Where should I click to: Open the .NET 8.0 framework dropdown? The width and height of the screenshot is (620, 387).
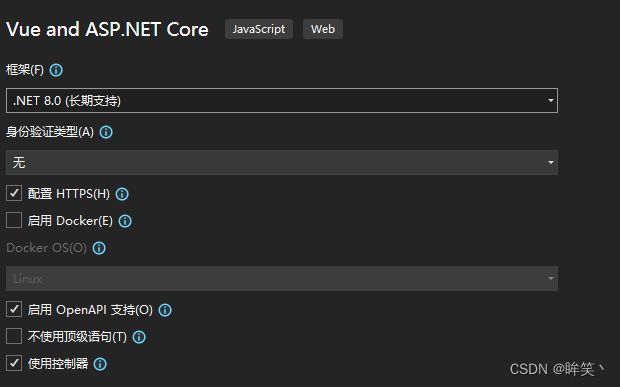282,100
